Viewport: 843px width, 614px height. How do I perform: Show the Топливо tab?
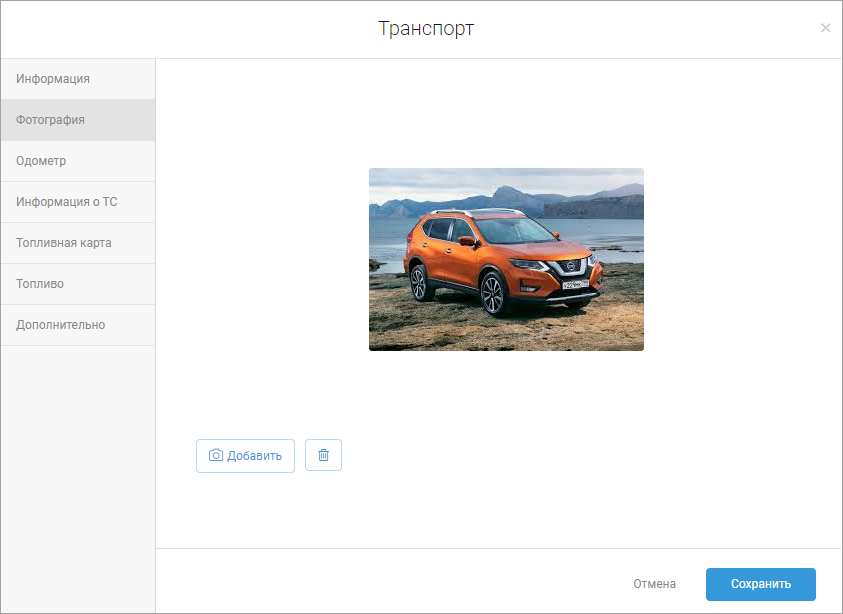40,284
